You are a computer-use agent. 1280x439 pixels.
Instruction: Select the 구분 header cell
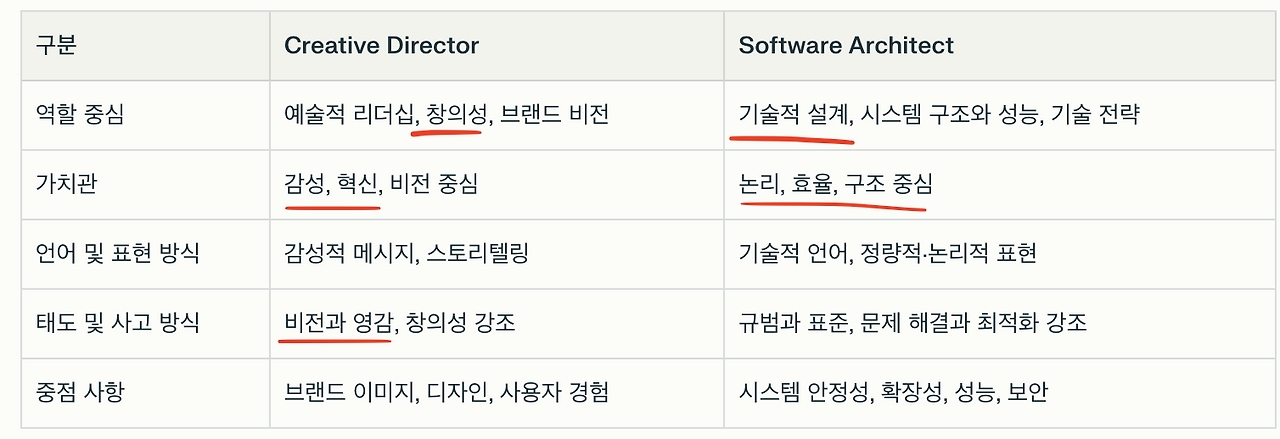(56, 45)
